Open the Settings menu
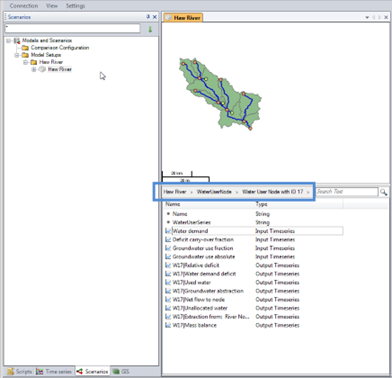392x378 pixels. pyautogui.click(x=75, y=6)
